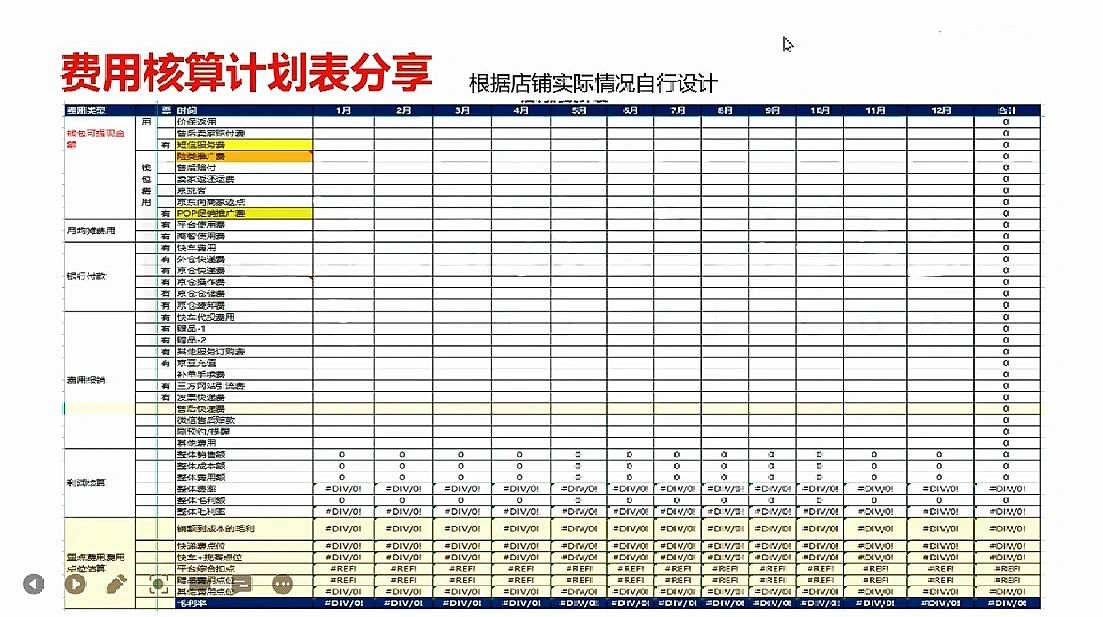Select the 合计 total column header
This screenshot has width=1103, height=617.
click(x=1007, y=110)
